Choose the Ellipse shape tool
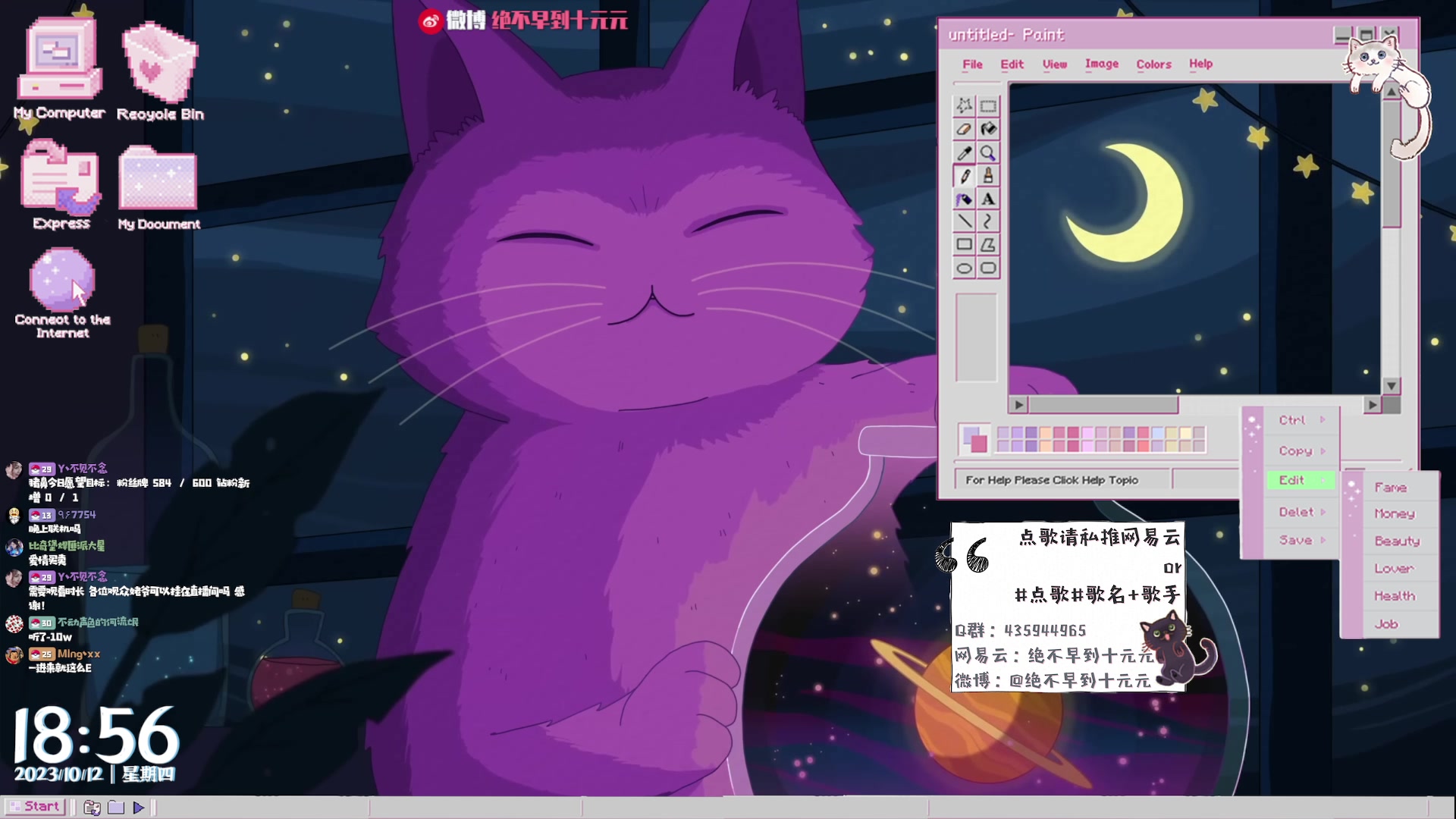 pos(964,268)
